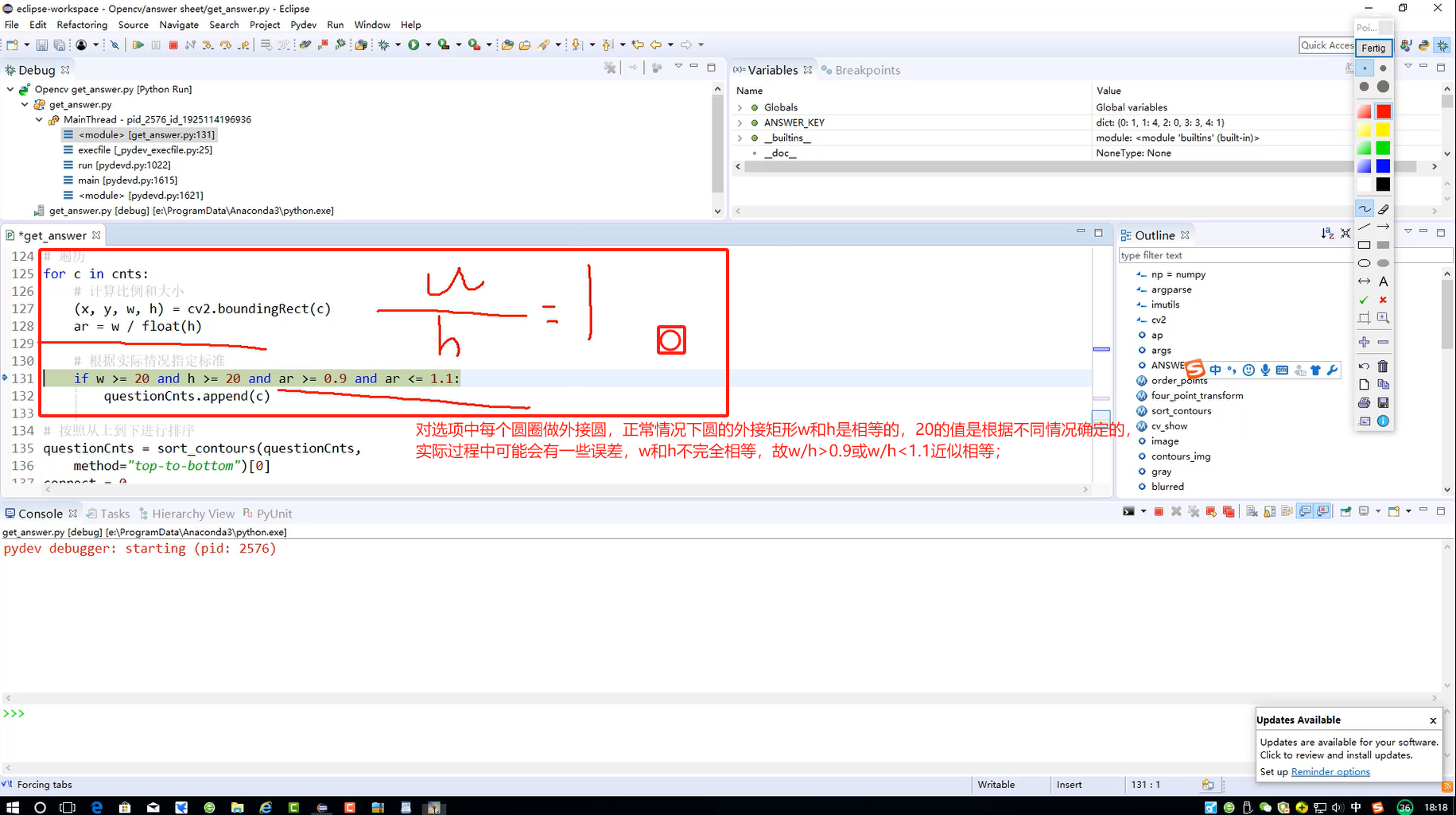Open the Refactoring menu
Screen dimensions: 1456x815
point(82,25)
